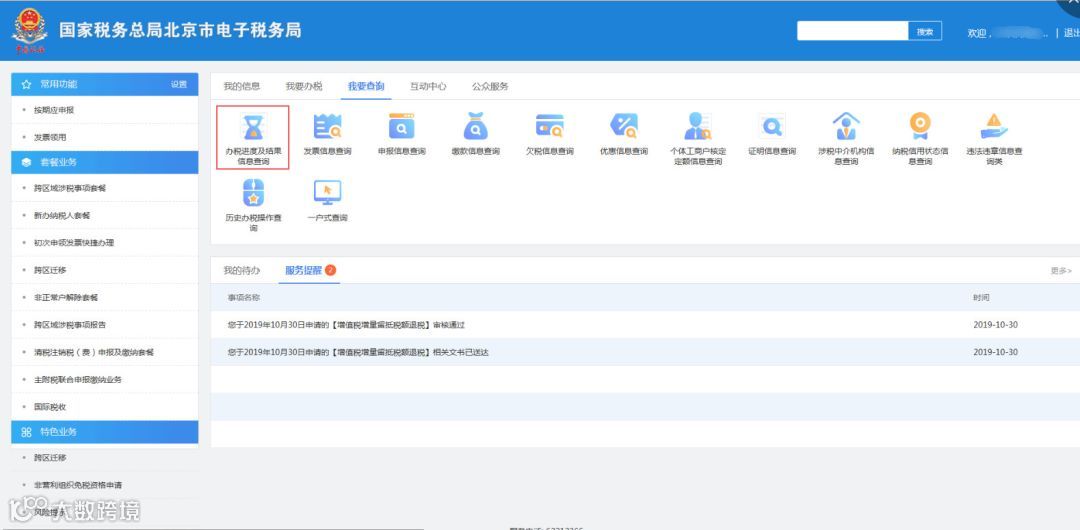
Task: Click the 事项名称 column header
Action: click(x=244, y=298)
